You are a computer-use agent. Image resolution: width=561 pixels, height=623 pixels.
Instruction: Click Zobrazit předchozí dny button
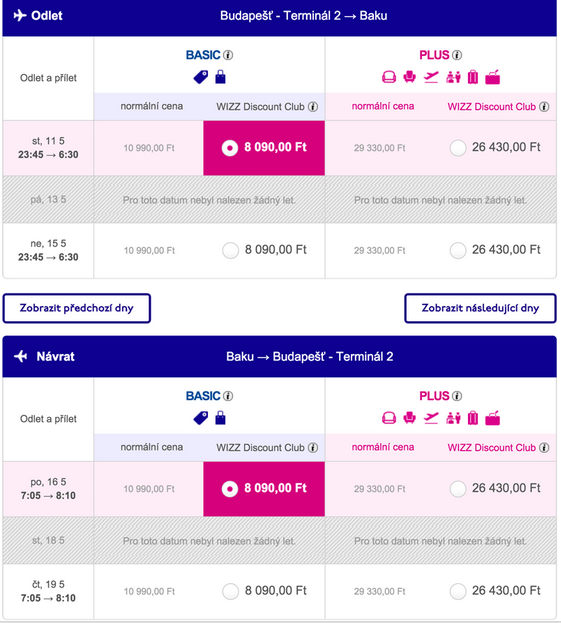coord(77,308)
